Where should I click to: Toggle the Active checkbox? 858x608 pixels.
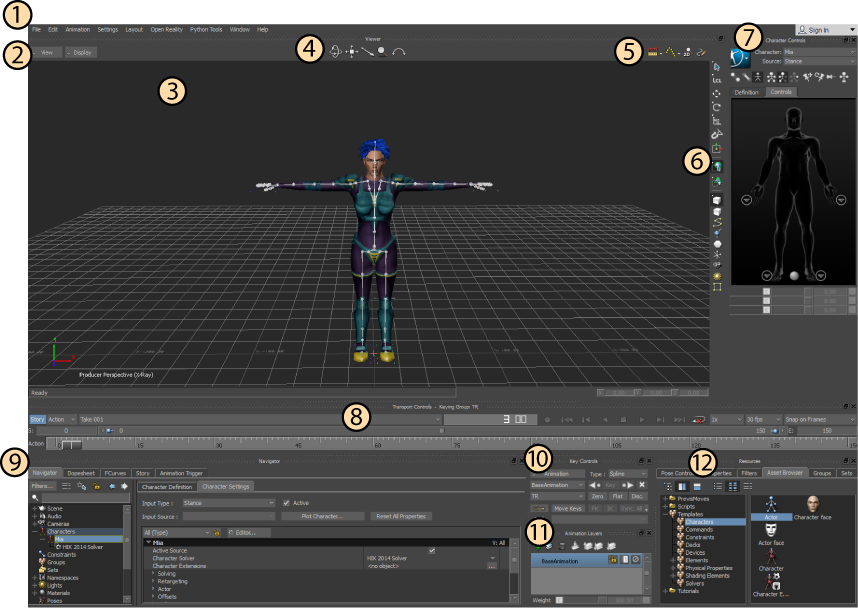[287, 503]
